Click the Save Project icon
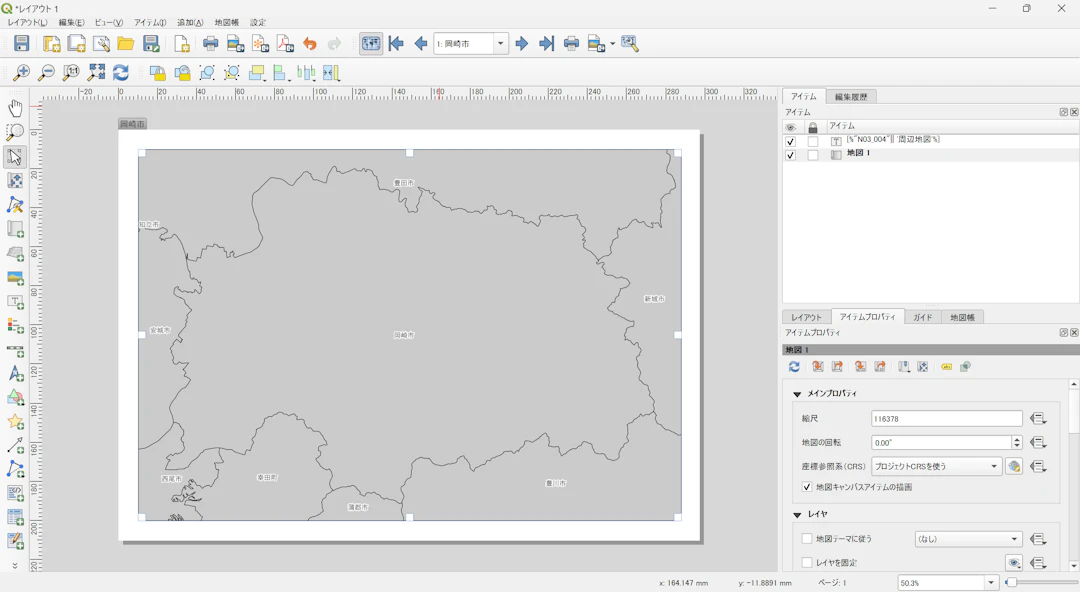The width and height of the screenshot is (1080, 592). click(21, 43)
